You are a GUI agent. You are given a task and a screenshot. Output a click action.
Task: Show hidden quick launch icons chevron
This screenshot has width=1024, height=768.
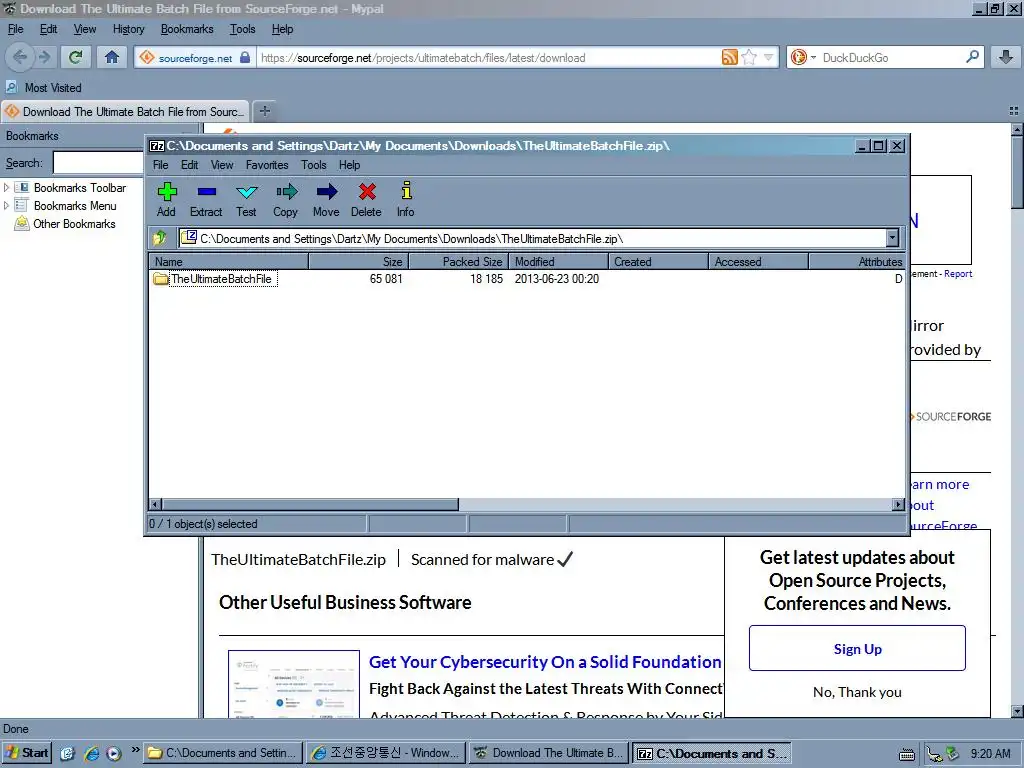point(135,749)
